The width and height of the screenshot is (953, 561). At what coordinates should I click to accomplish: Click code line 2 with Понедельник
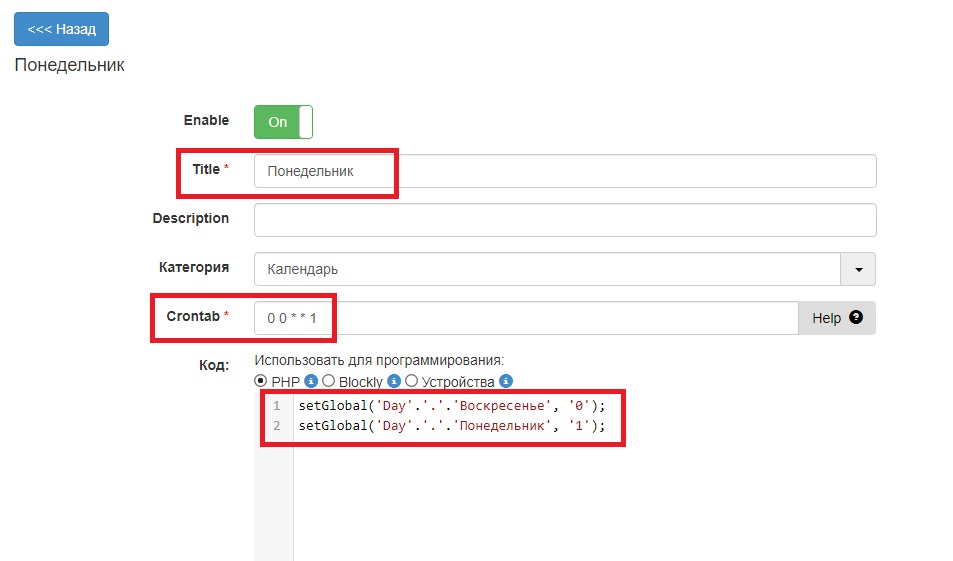tap(452, 425)
